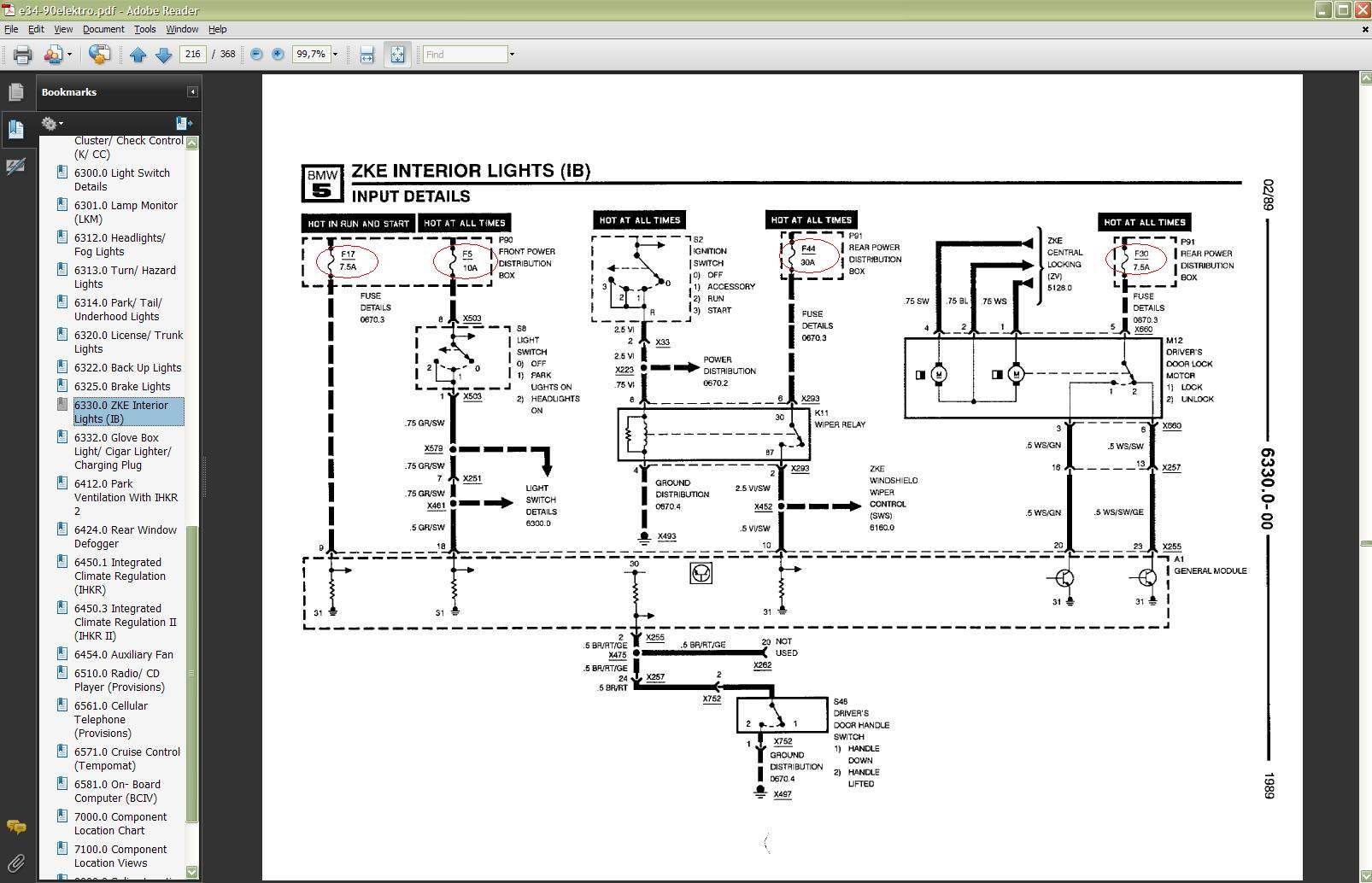Open the Signatures panel icon
This screenshot has width=1372, height=883.
point(16,167)
